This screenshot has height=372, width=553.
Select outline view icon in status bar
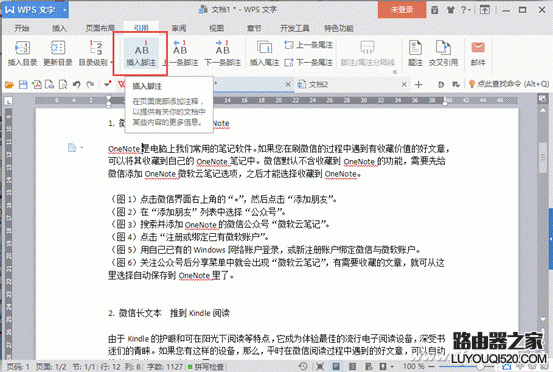352,367
